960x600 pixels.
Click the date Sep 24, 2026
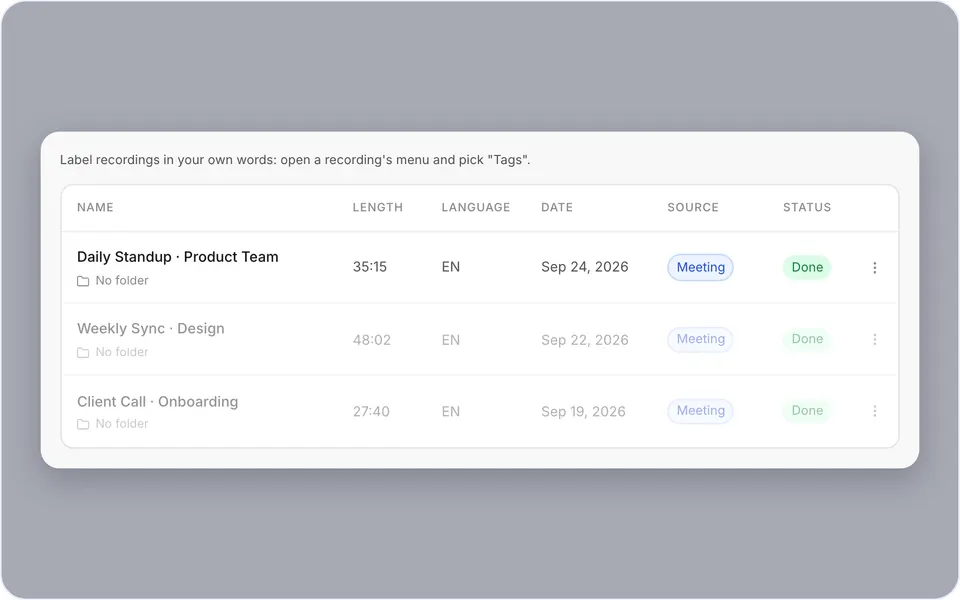(585, 267)
